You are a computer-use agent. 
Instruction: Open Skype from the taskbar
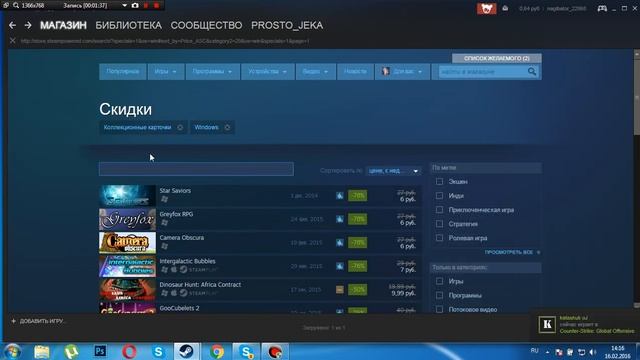[158, 351]
